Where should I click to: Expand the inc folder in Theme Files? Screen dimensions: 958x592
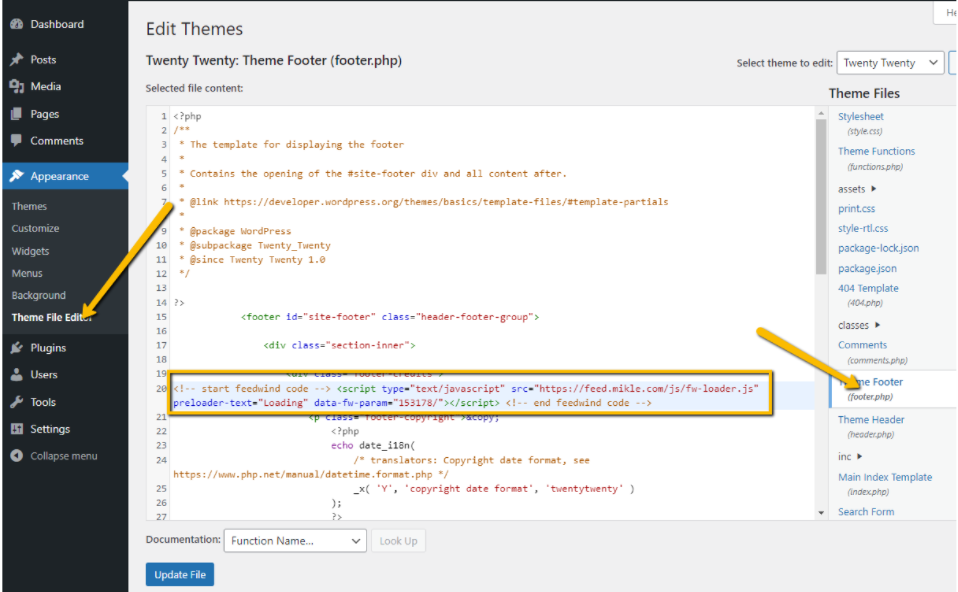point(849,456)
